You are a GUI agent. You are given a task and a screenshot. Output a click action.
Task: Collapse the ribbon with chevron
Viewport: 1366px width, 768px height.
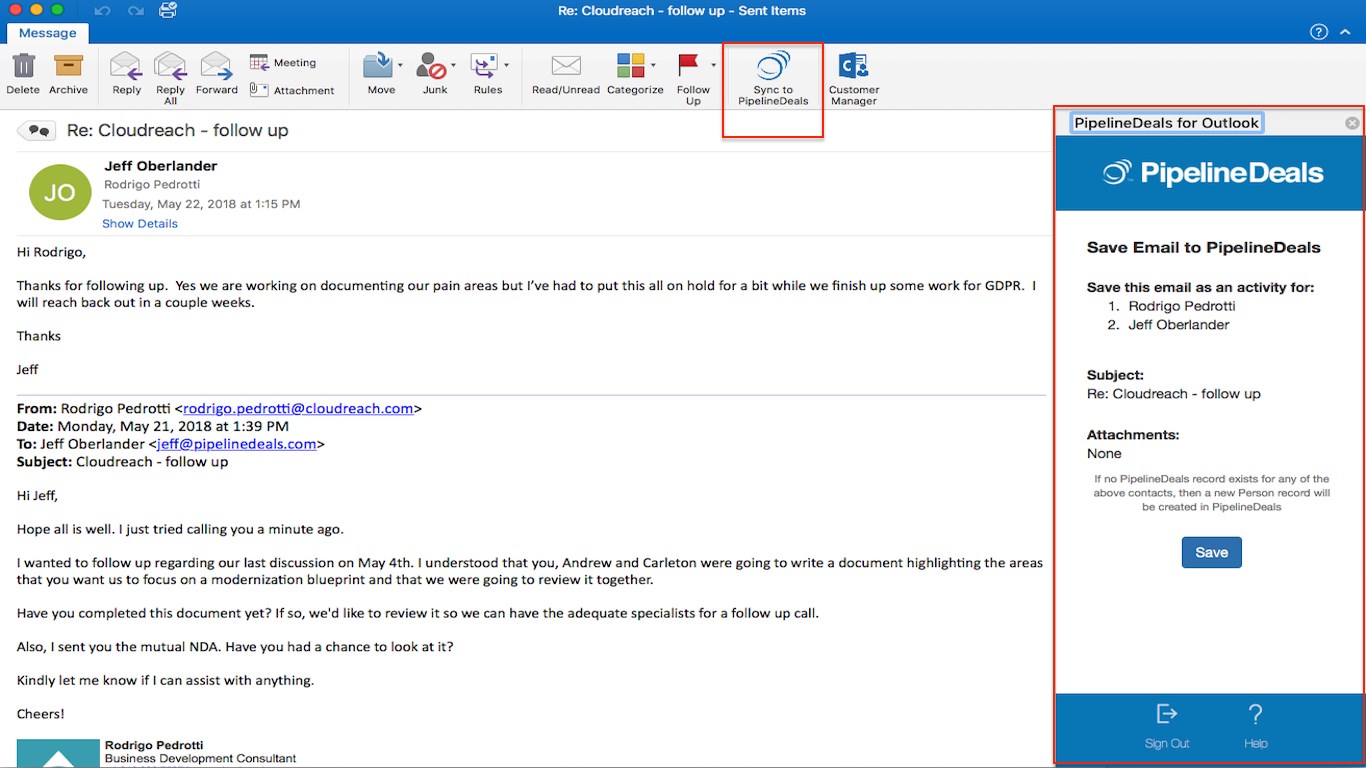point(1346,32)
